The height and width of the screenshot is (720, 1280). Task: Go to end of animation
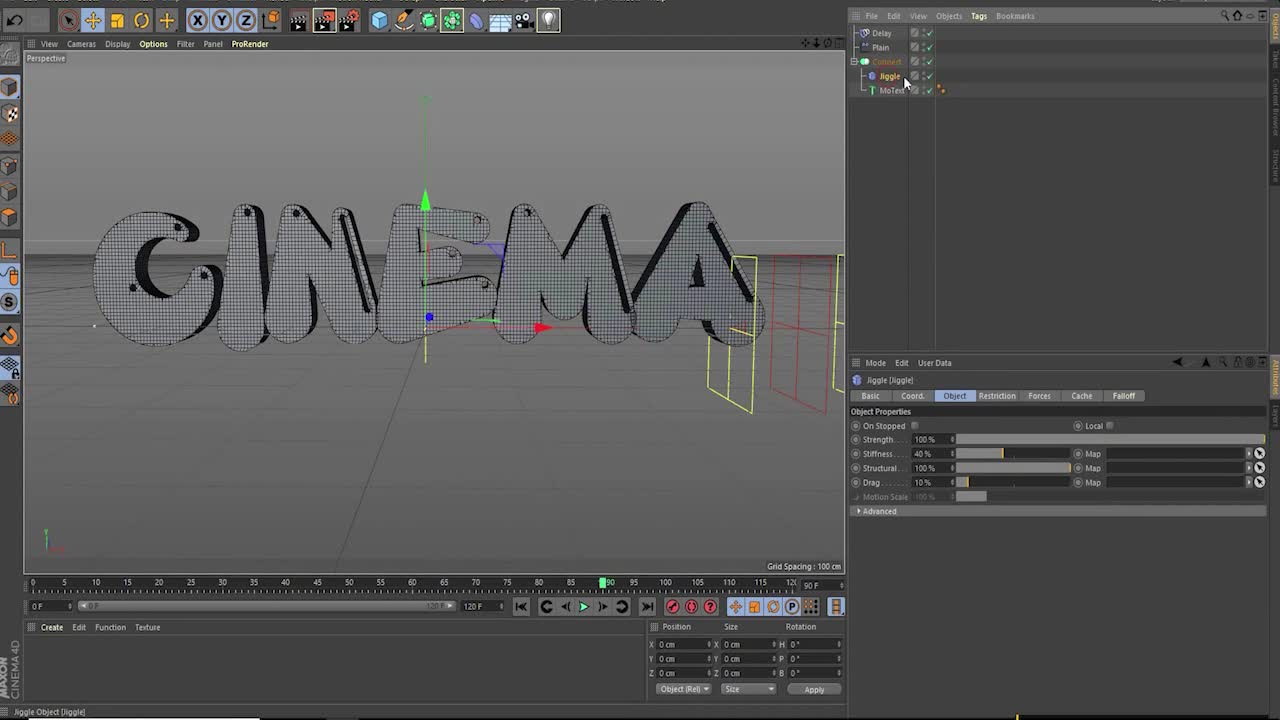(647, 607)
